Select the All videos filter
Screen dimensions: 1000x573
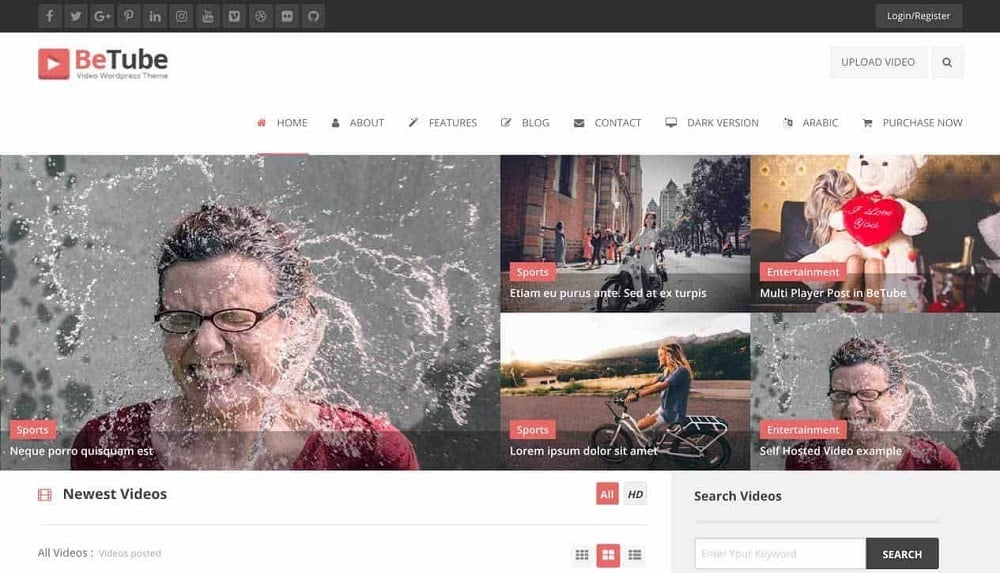(x=607, y=494)
